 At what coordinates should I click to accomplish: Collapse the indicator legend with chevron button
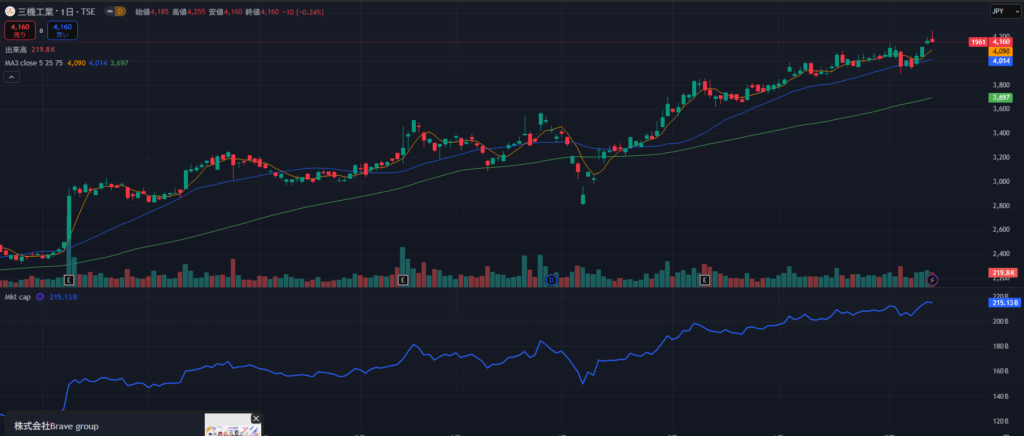click(12, 77)
